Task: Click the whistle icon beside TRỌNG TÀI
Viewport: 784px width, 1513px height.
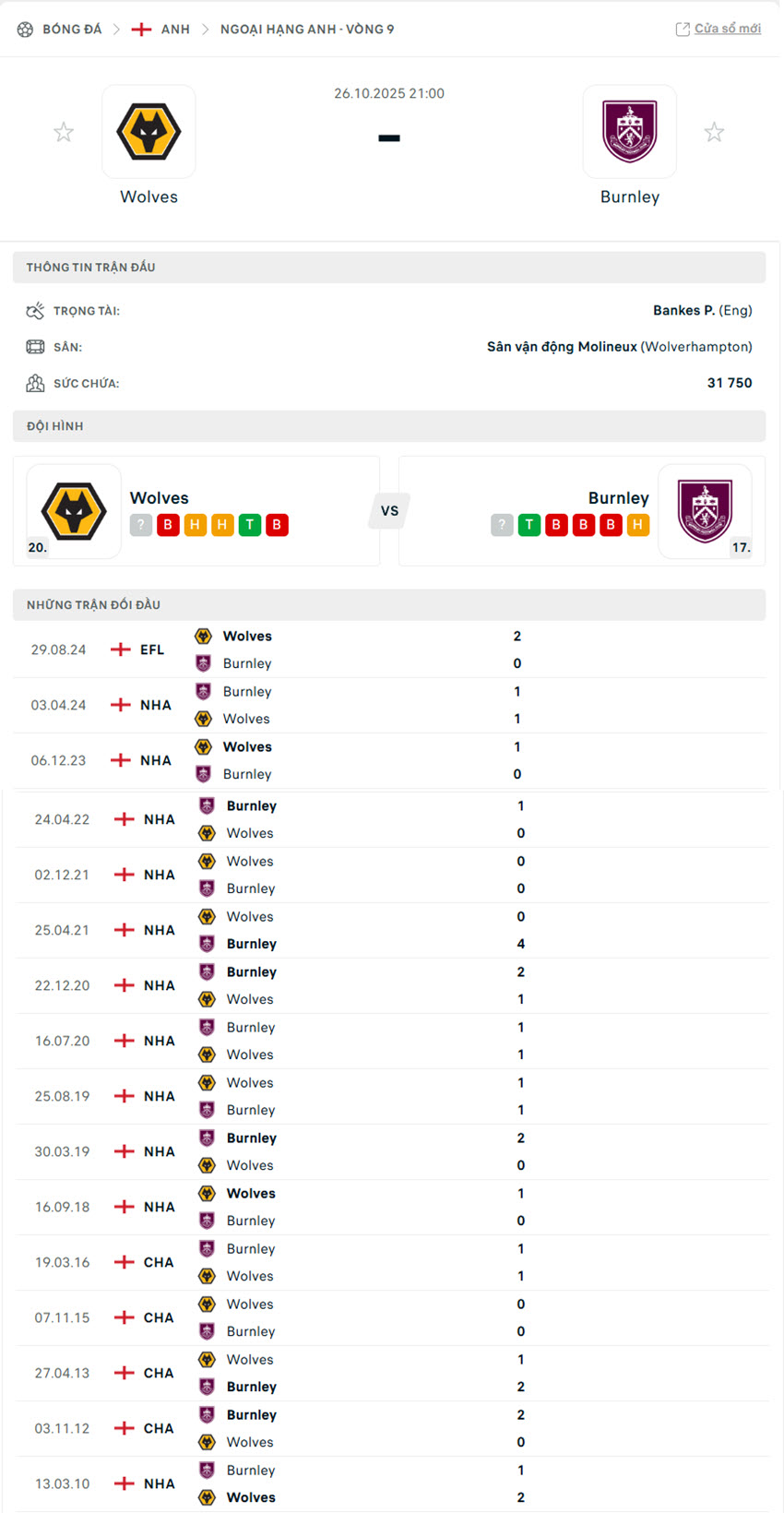Action: (x=36, y=310)
